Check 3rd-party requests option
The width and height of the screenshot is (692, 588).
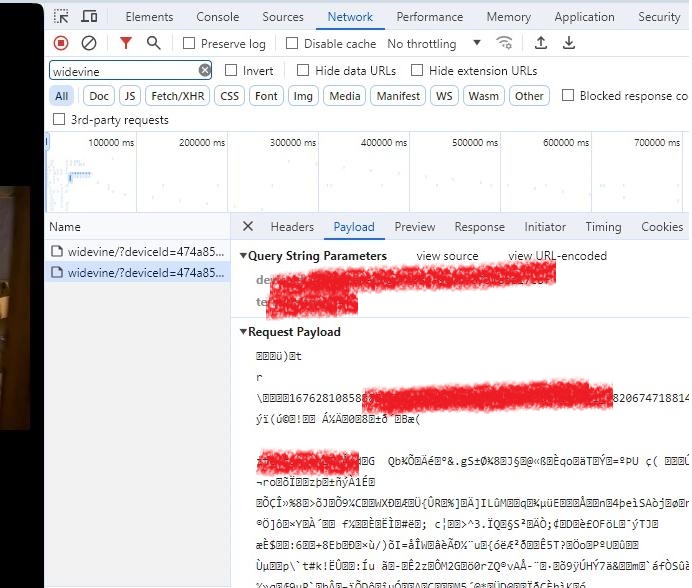click(59, 119)
